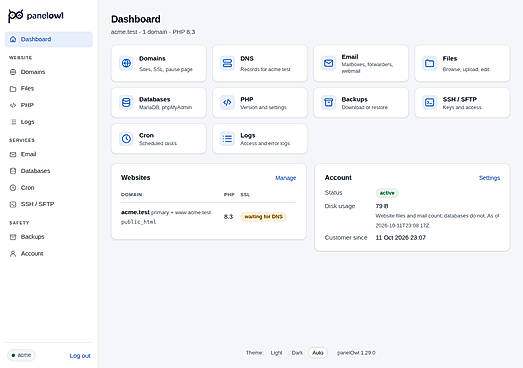Click the panelowl owl logo
This screenshot has height=368, width=523.
pyautogui.click(x=16, y=16)
